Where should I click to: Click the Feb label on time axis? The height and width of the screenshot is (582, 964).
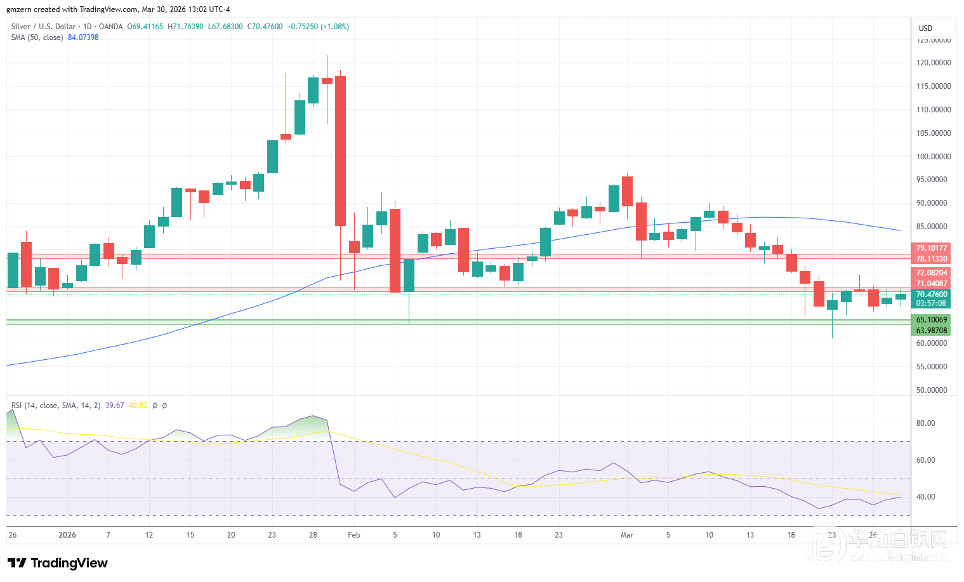353,535
